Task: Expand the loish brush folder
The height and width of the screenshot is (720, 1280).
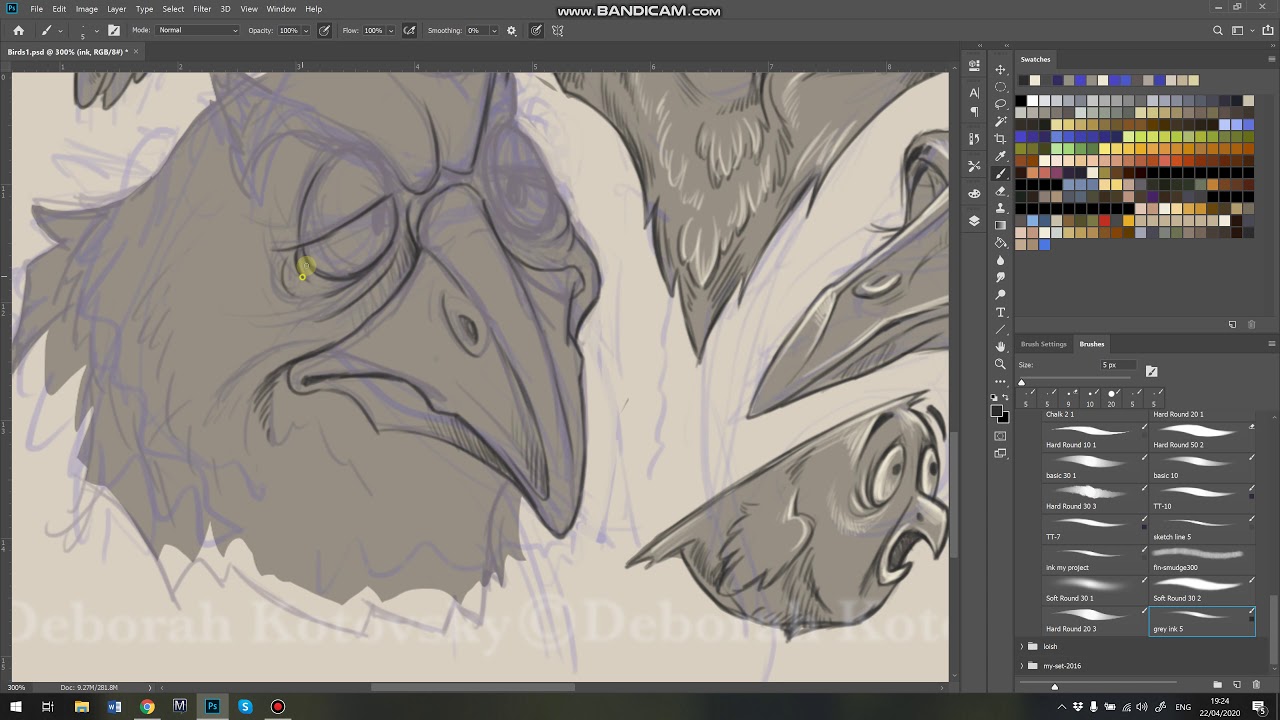Action: (1022, 647)
